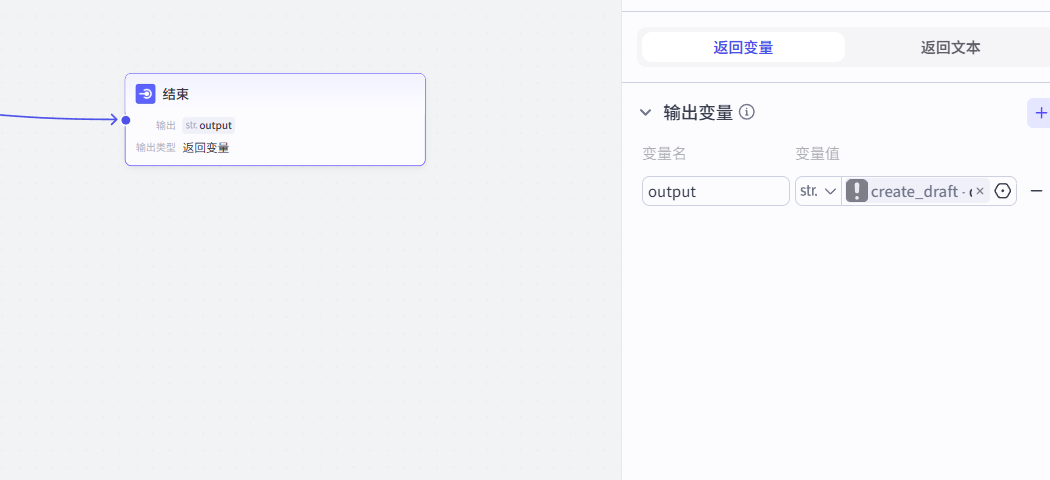
Task: Open the str. type dropdown
Action: point(818,191)
